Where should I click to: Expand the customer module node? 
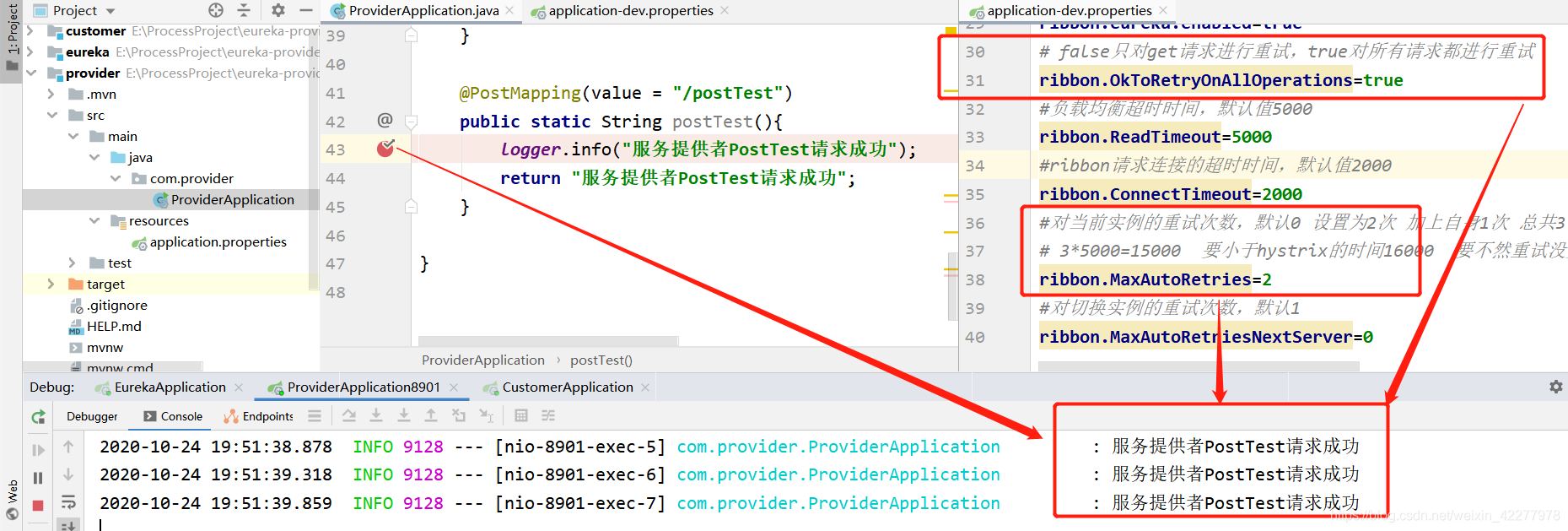(x=30, y=31)
